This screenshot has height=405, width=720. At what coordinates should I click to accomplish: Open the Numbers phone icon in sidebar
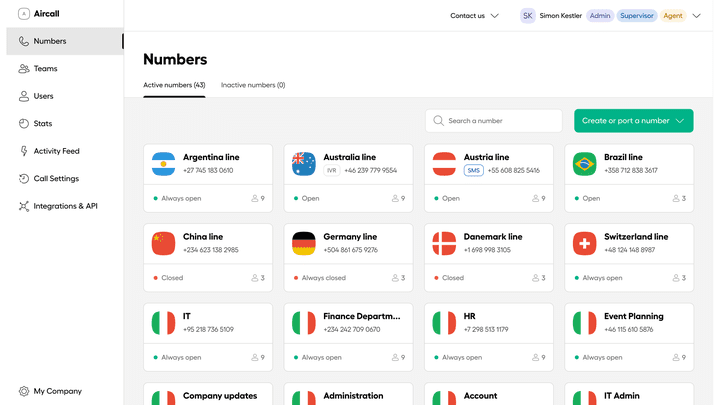[x=23, y=41]
